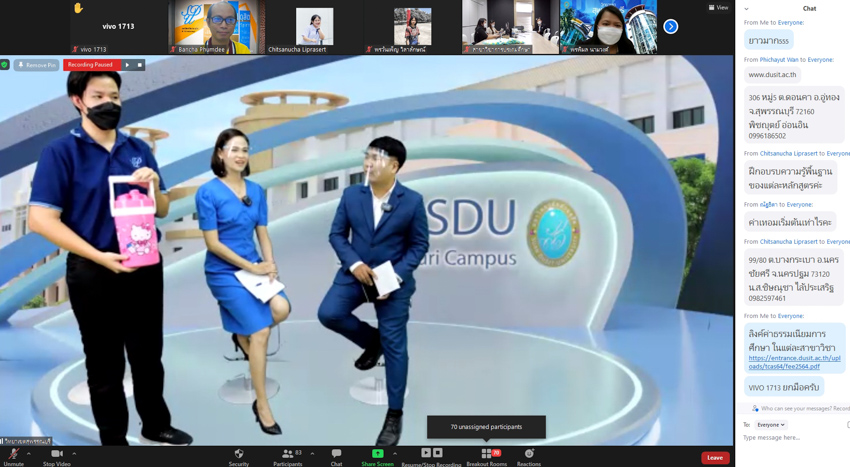
Task: Show next participants with blue arrow
Action: click(671, 27)
